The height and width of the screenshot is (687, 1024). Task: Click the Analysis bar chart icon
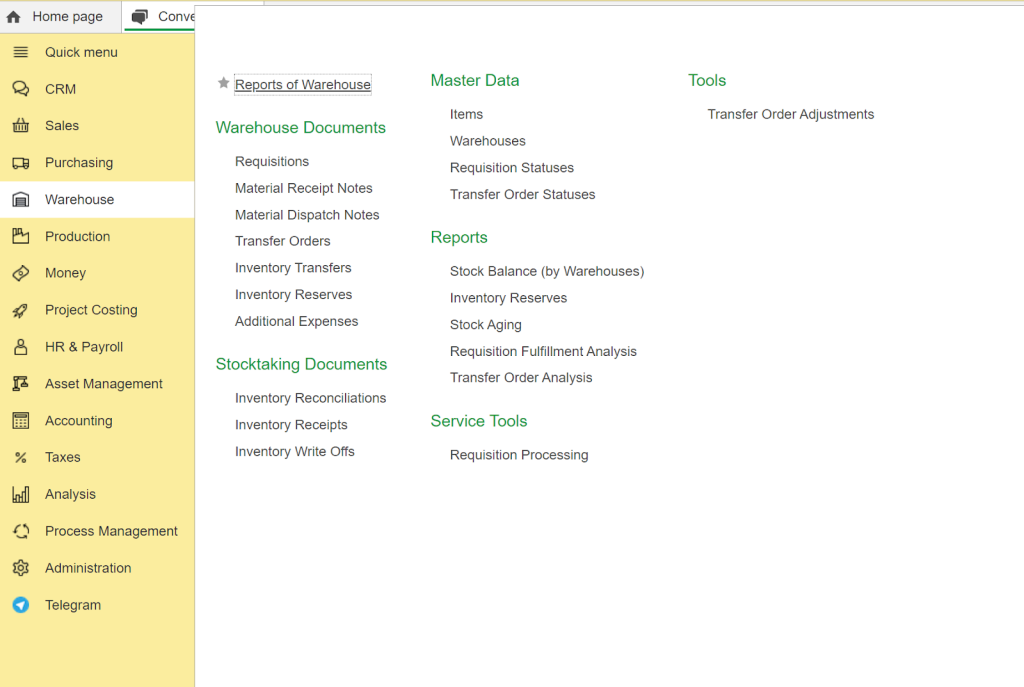pyautogui.click(x=21, y=494)
